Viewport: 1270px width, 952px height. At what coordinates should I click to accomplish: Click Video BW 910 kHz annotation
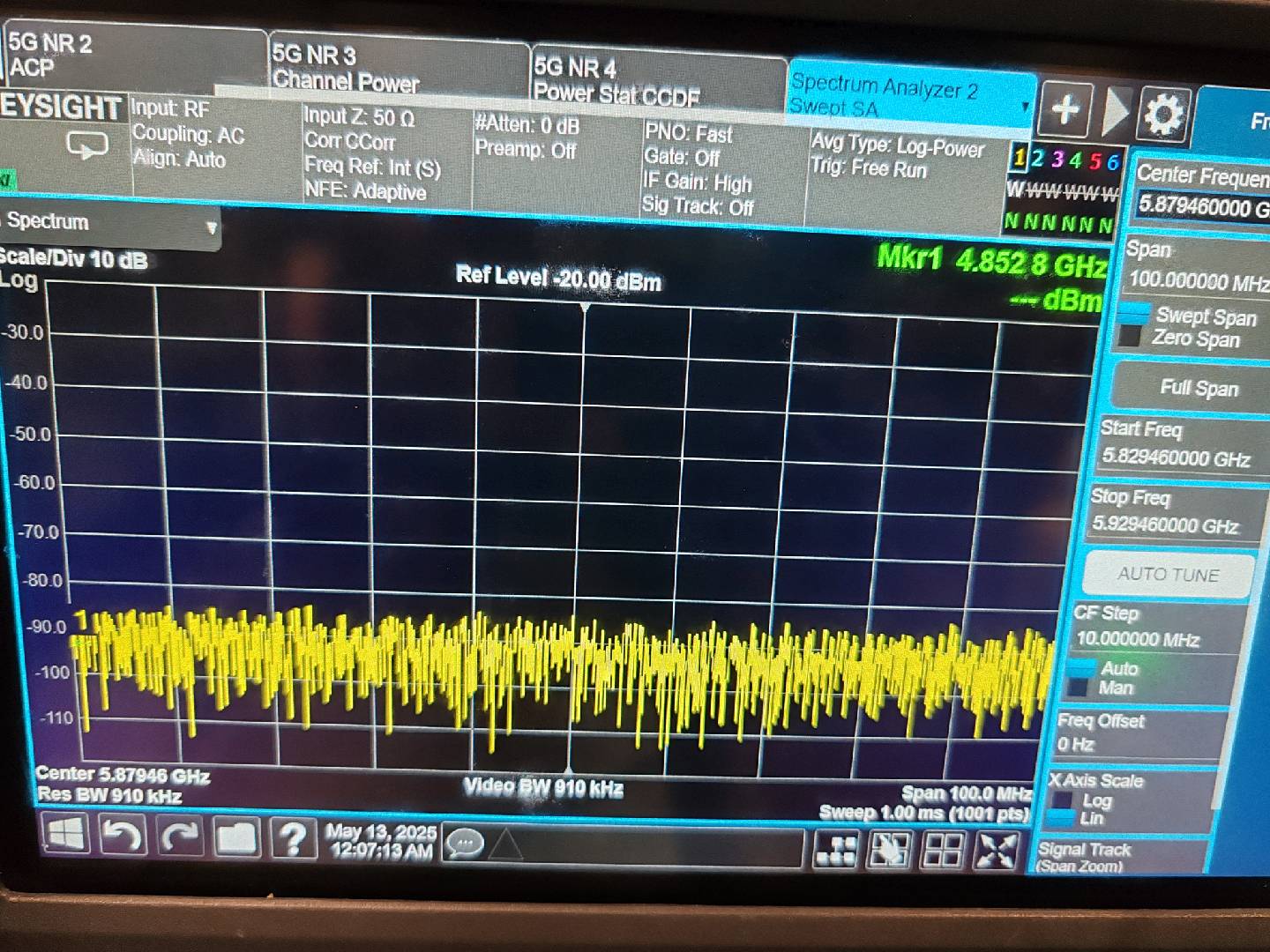coord(543,788)
